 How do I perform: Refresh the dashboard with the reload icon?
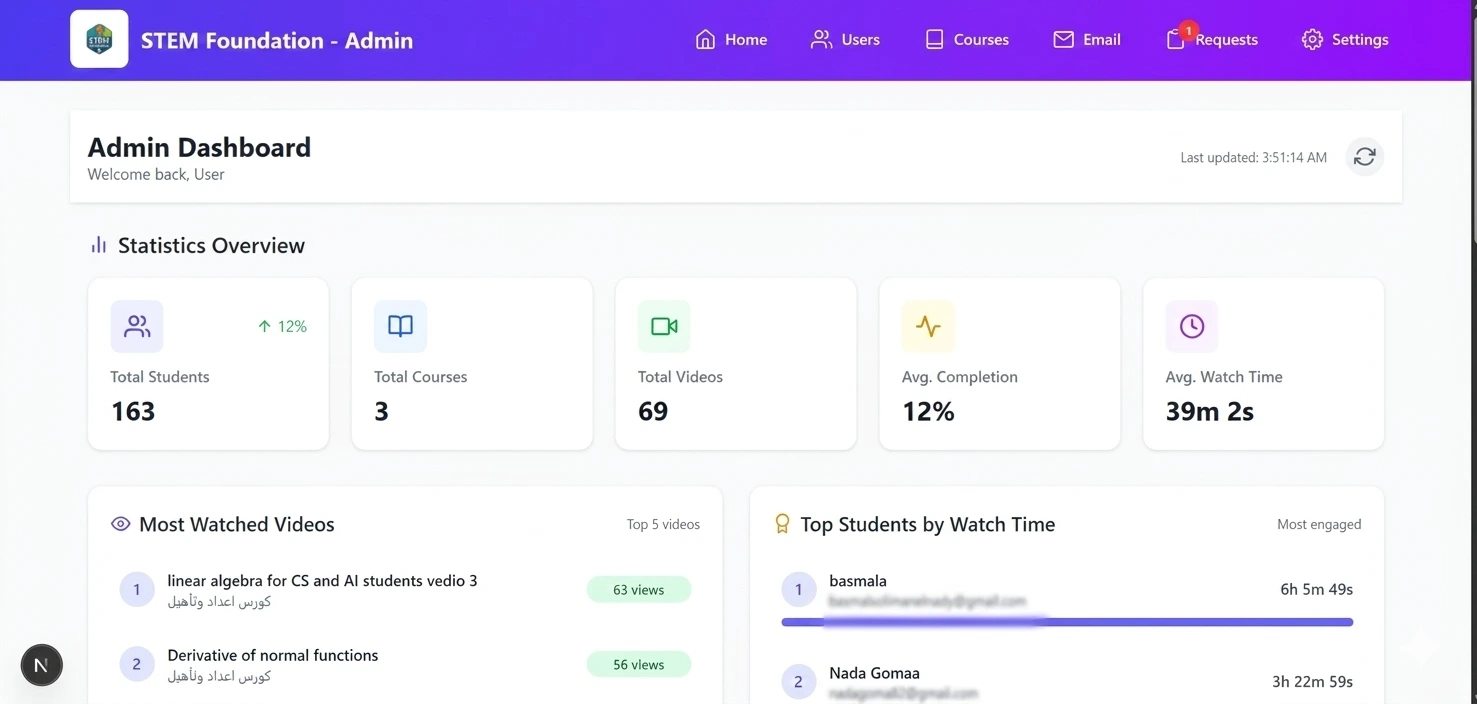[x=1364, y=157]
